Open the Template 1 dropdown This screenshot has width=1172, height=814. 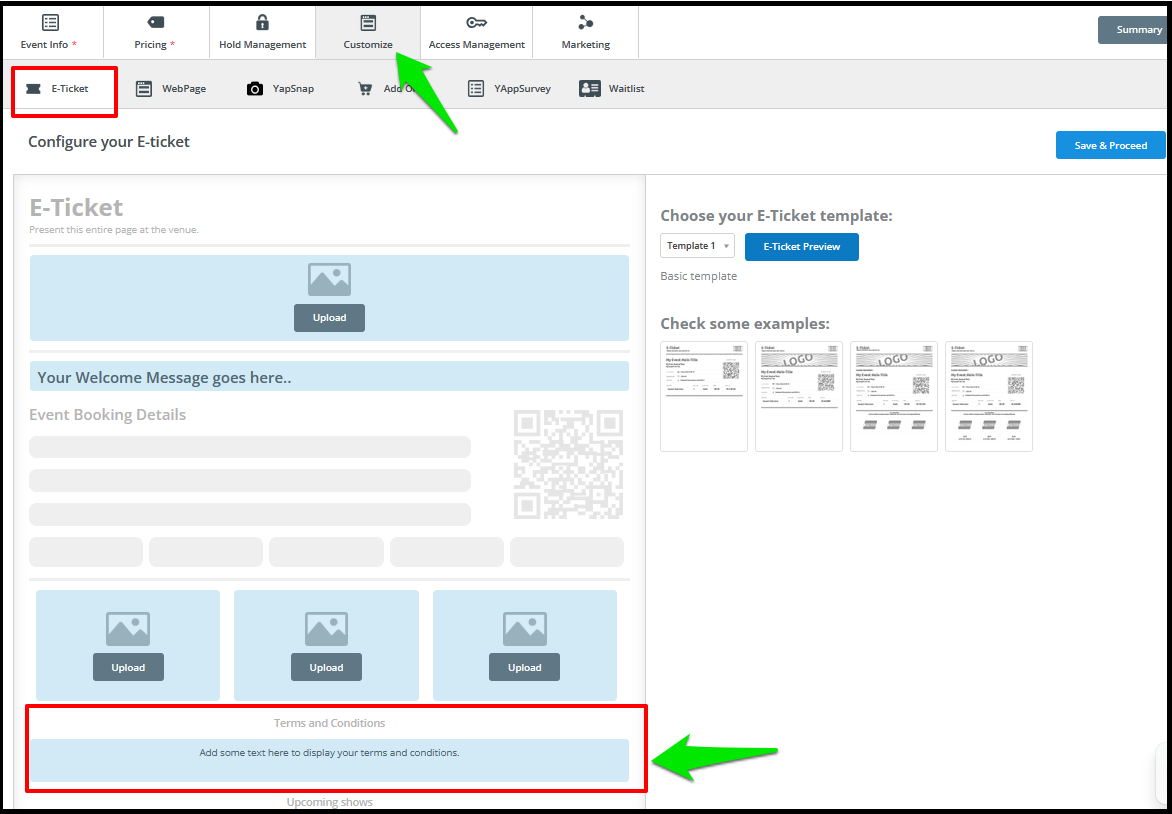click(697, 246)
